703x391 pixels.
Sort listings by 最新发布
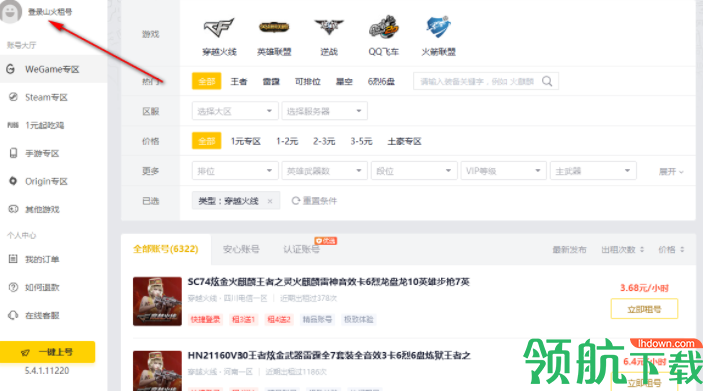(569, 249)
